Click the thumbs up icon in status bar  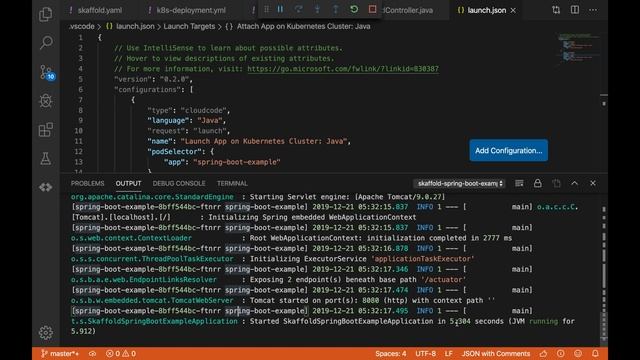[x=543, y=353]
